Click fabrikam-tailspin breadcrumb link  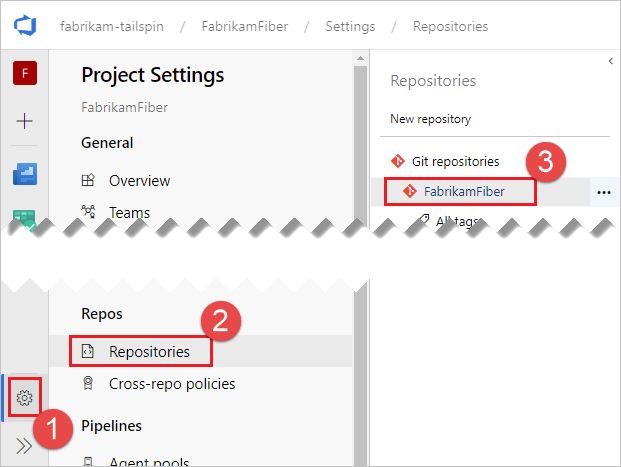click(110, 26)
